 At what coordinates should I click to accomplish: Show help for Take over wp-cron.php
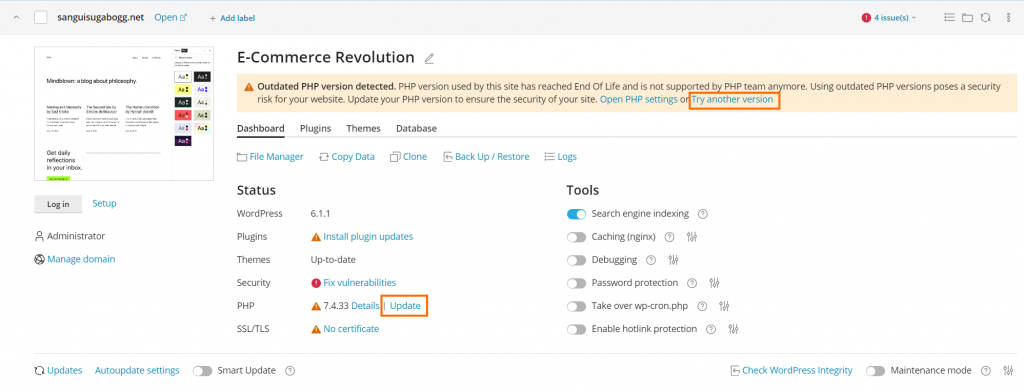click(702, 305)
